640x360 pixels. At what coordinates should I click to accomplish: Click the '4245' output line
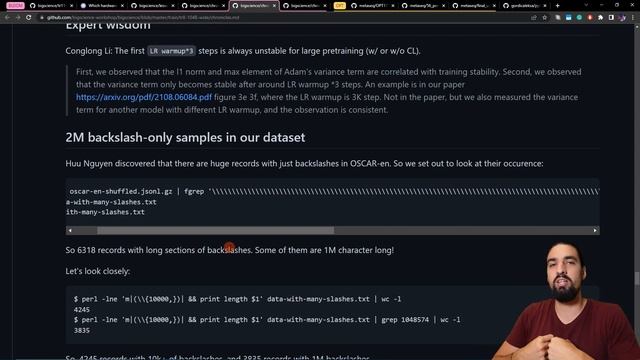[82, 310]
